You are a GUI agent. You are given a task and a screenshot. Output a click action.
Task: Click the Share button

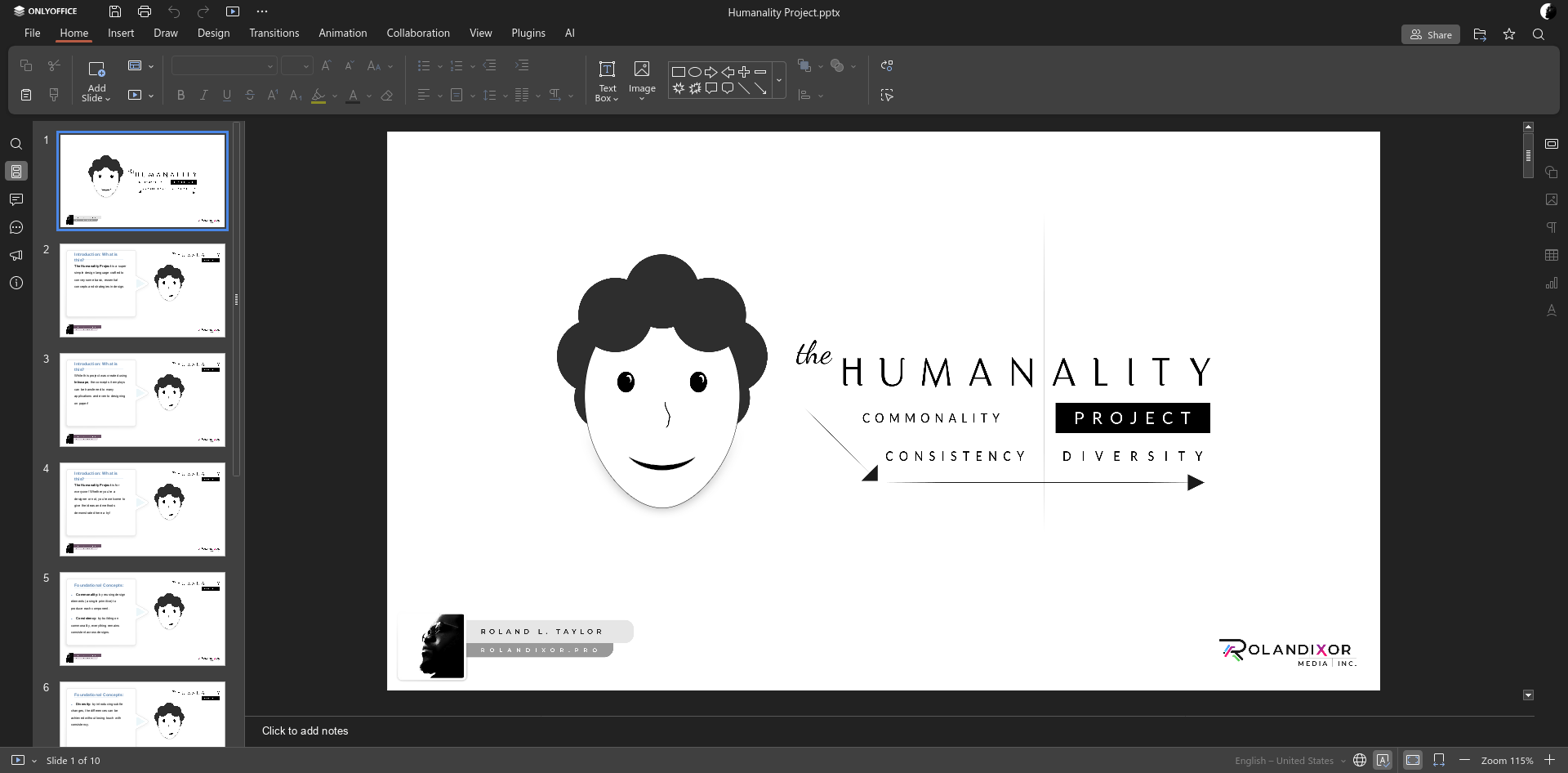[x=1431, y=34]
